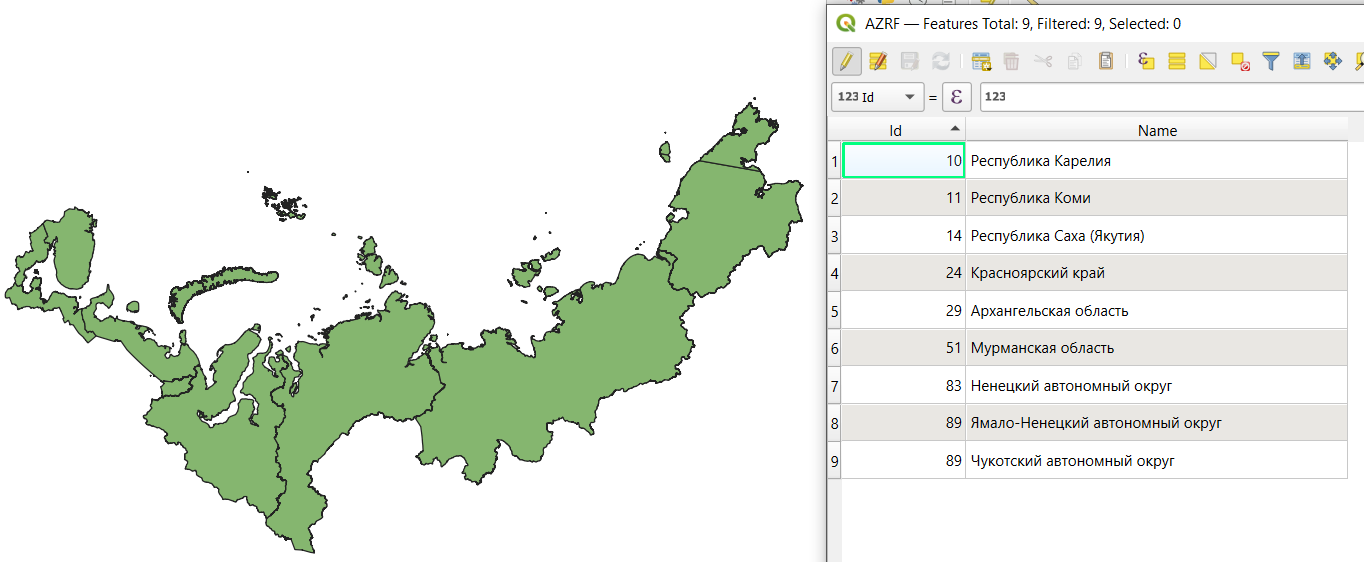Invert selection icon
Screen dimensions: 1364x562
(1208, 61)
